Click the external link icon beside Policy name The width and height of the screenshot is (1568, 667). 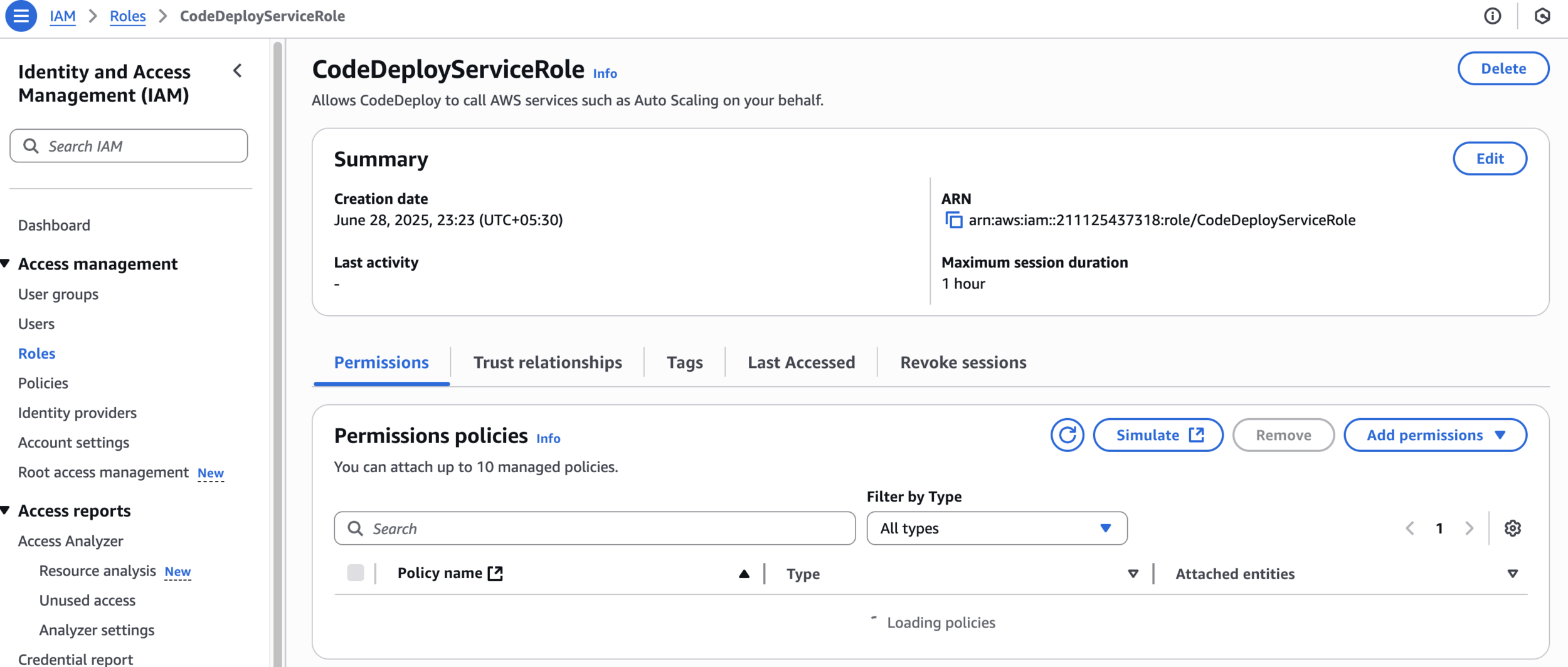[495, 573]
